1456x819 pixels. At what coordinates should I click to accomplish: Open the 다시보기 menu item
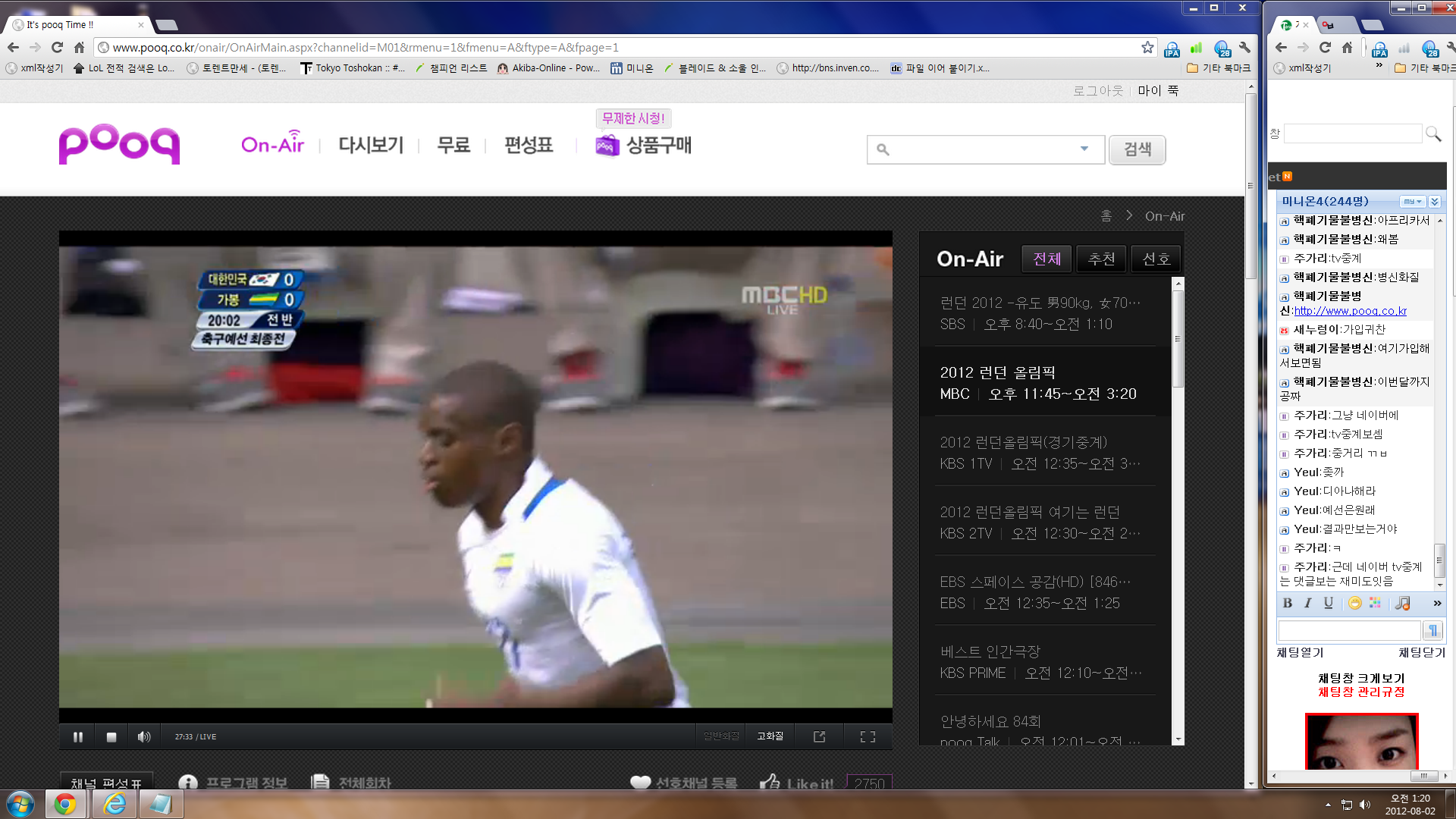tap(371, 145)
